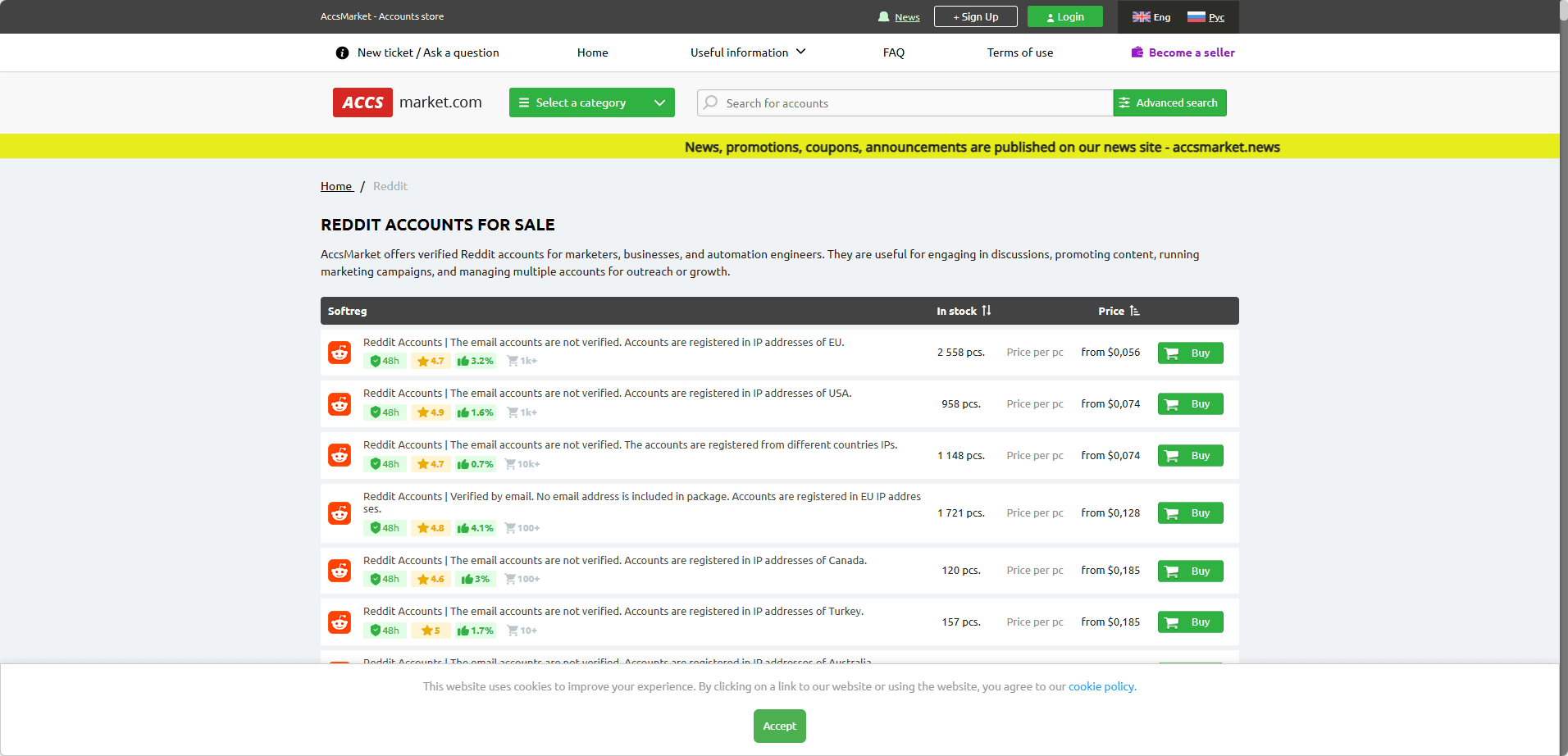Click the bell icon next to News
This screenshot has height=756, width=1568.
[x=883, y=16]
